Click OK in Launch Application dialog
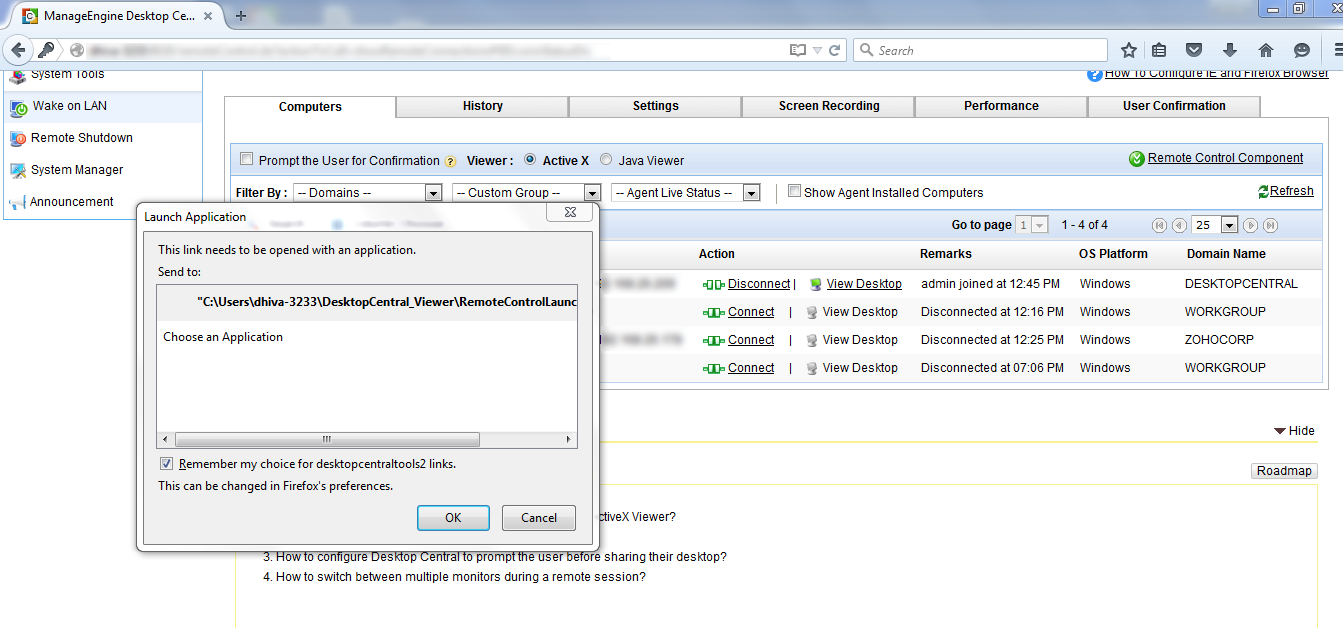Viewport: 1343px width, 628px height. [453, 518]
